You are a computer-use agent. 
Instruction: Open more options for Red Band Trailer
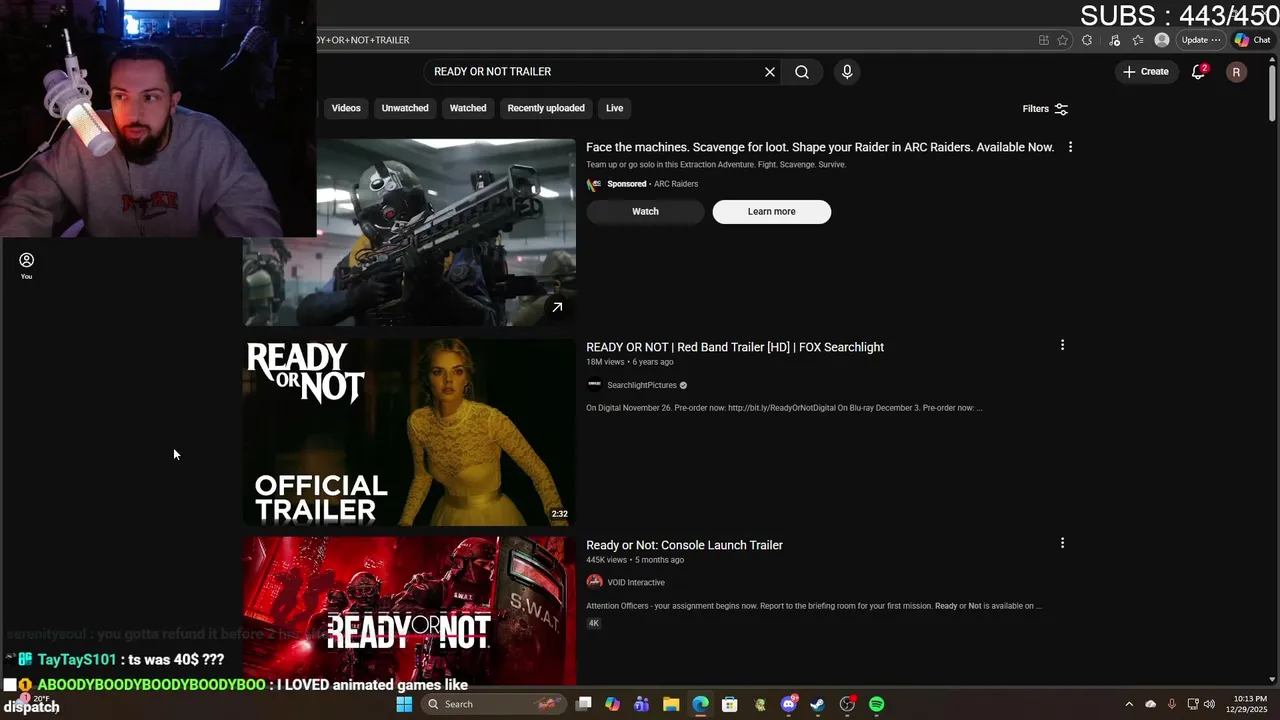1062,345
